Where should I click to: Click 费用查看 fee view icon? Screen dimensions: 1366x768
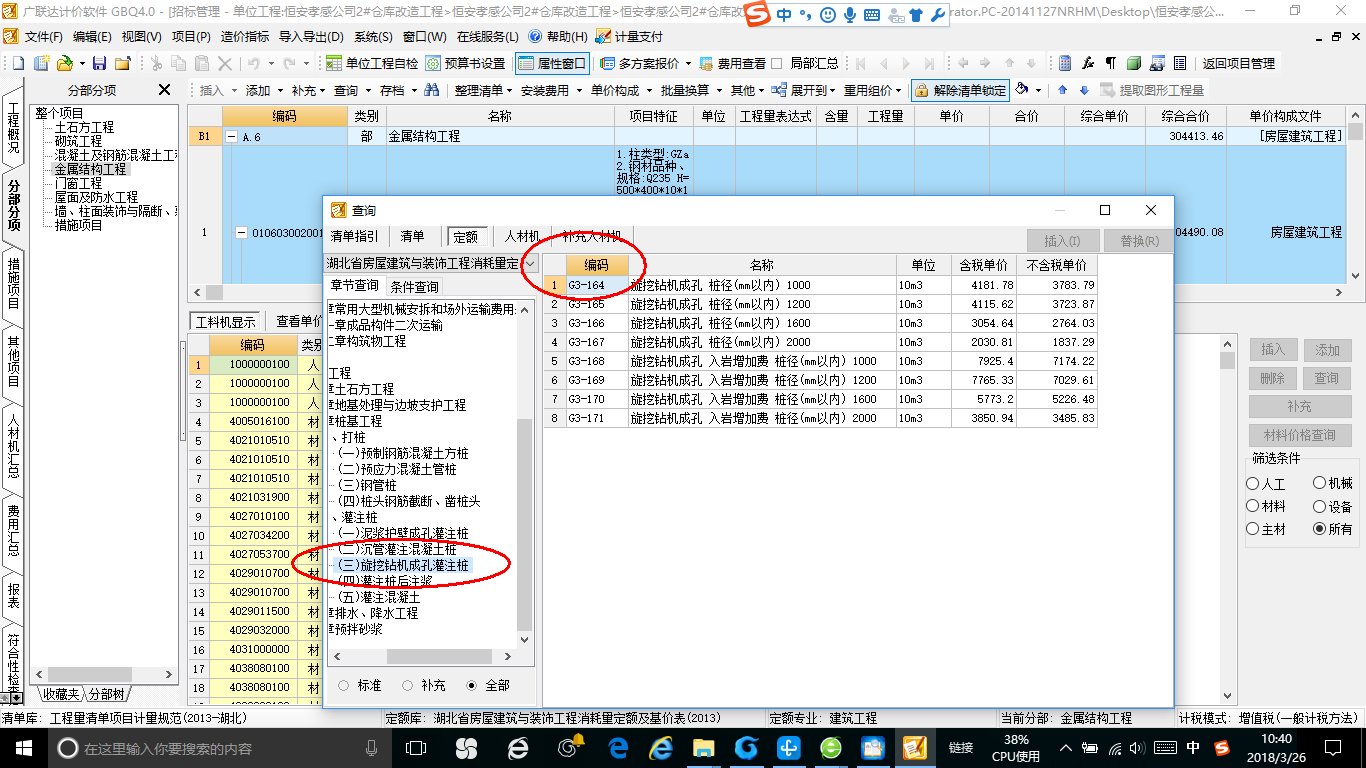point(733,63)
